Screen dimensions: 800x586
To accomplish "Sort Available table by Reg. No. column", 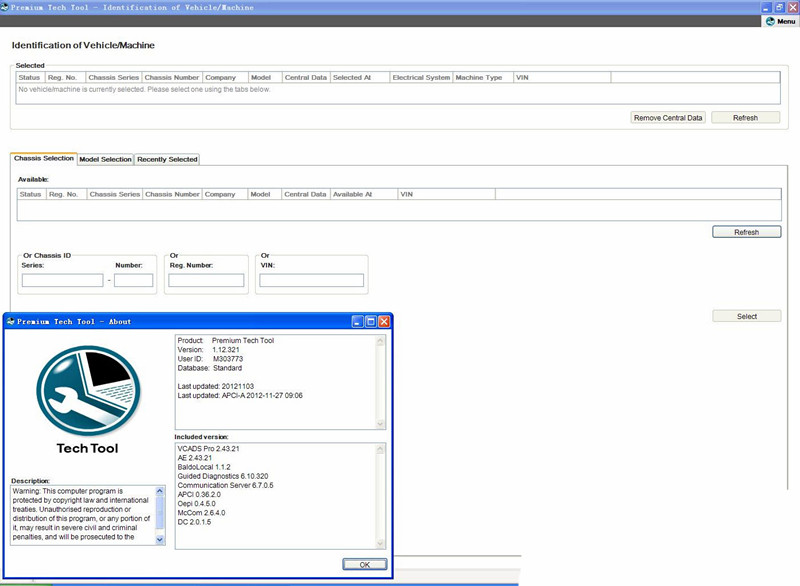I will click(x=66, y=194).
